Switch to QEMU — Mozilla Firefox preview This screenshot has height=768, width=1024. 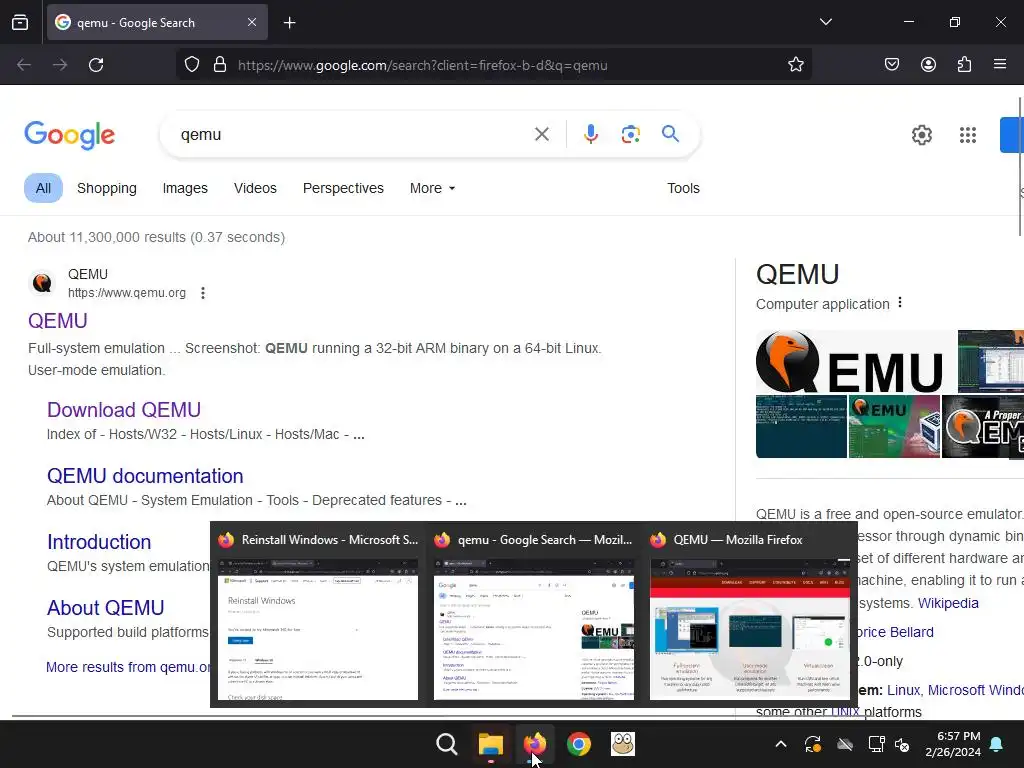pyautogui.click(x=750, y=615)
